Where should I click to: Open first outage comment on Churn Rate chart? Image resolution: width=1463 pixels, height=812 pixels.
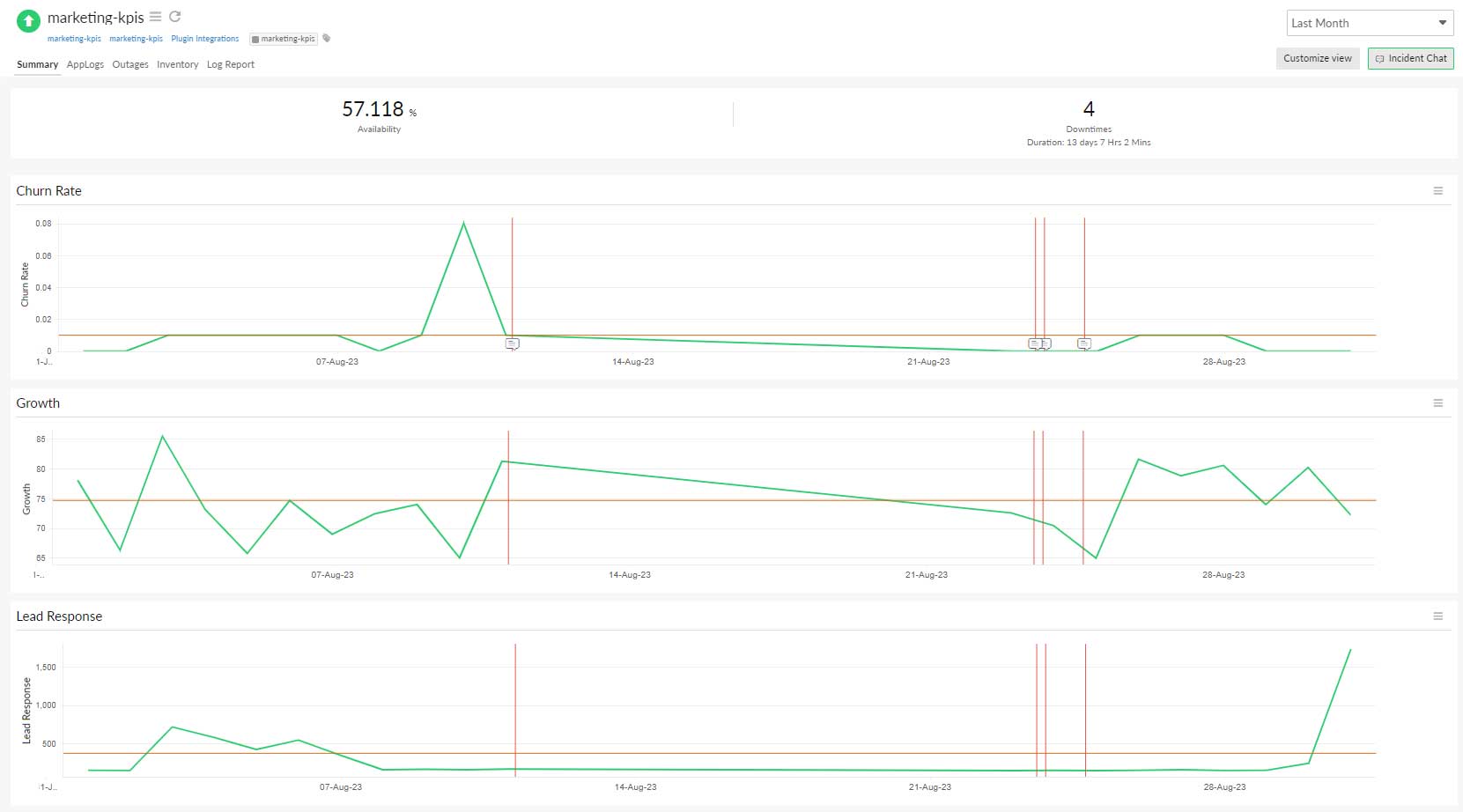(512, 344)
